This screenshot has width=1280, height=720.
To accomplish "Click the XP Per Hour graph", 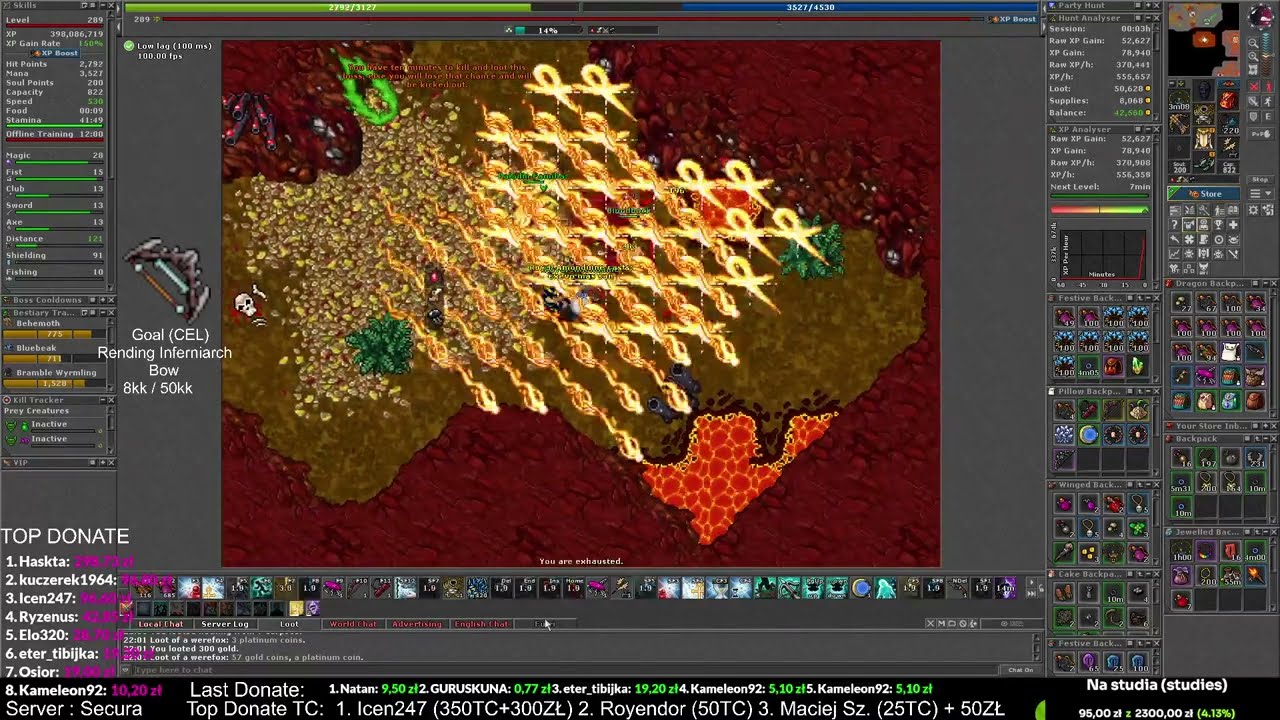I will pos(1103,255).
